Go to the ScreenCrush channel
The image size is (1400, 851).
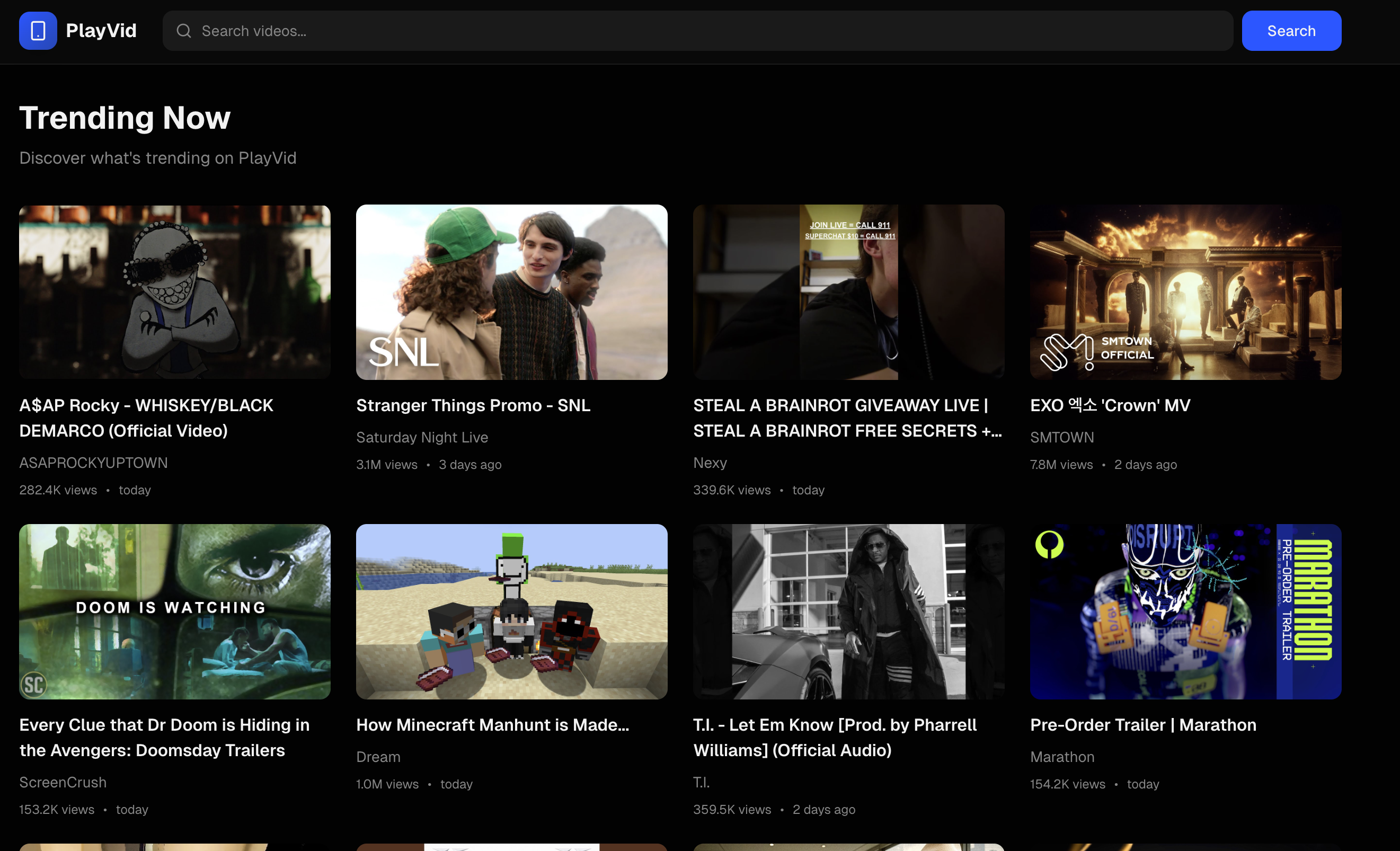(63, 782)
